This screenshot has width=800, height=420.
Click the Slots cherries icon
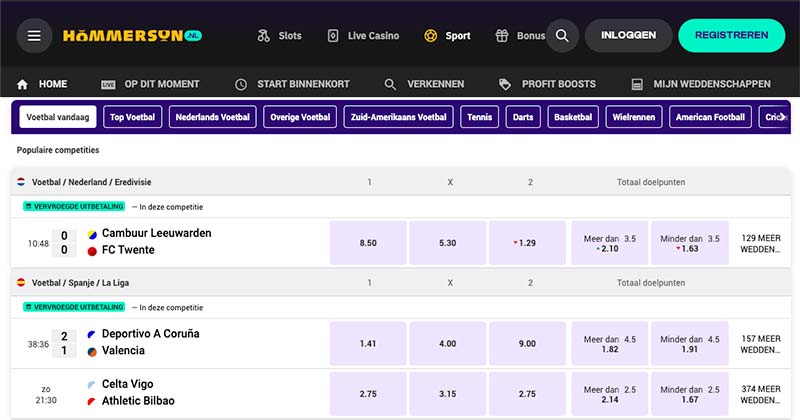click(263, 36)
